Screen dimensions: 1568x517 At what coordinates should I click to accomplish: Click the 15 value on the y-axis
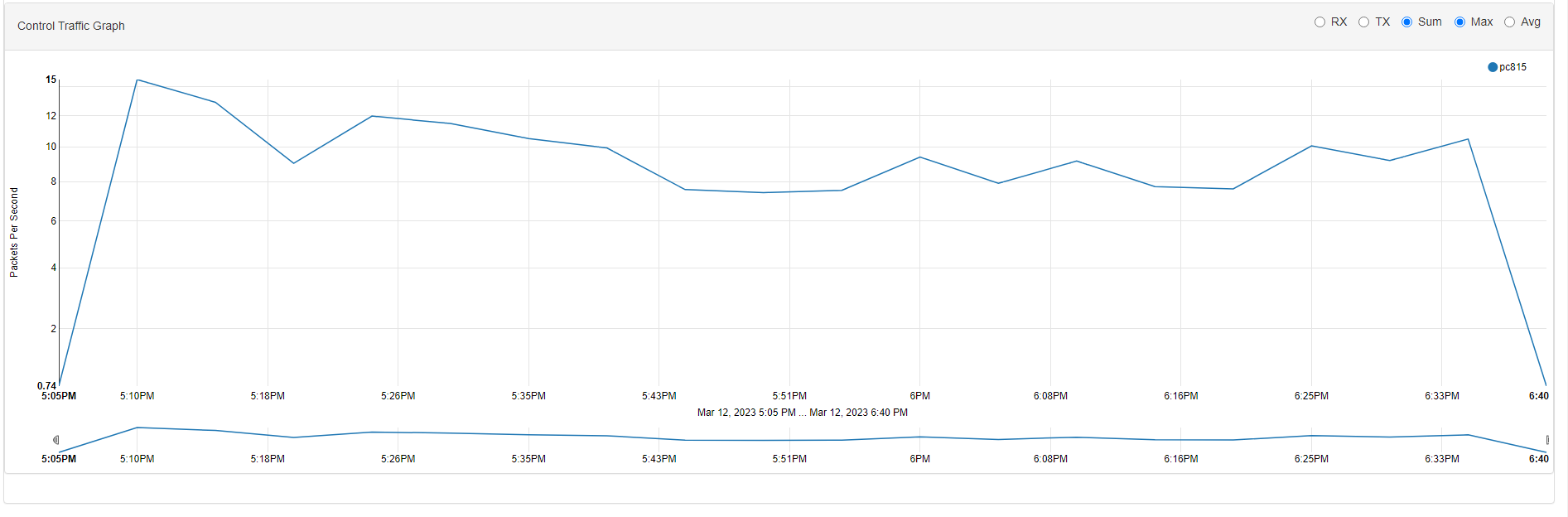[51, 80]
